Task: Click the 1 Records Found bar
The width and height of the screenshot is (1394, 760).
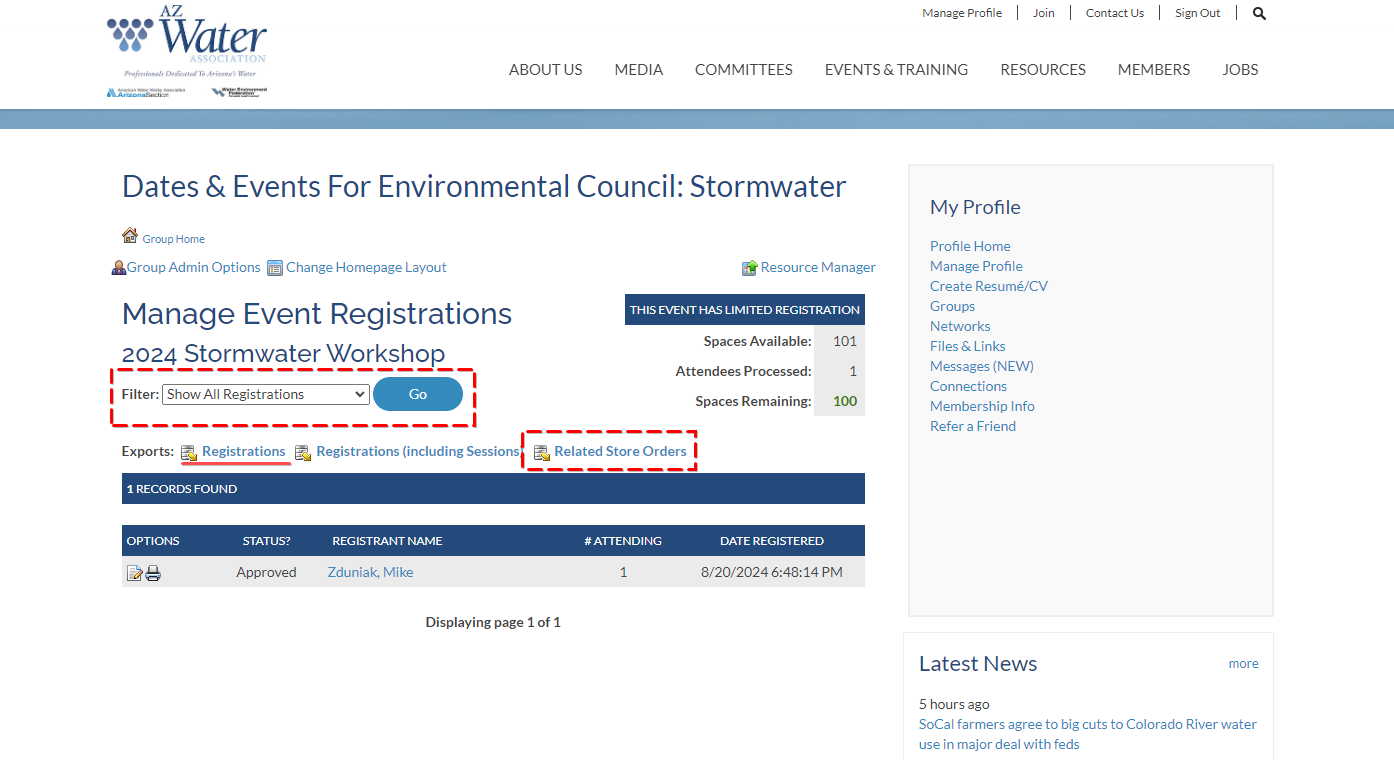Action: click(x=493, y=489)
